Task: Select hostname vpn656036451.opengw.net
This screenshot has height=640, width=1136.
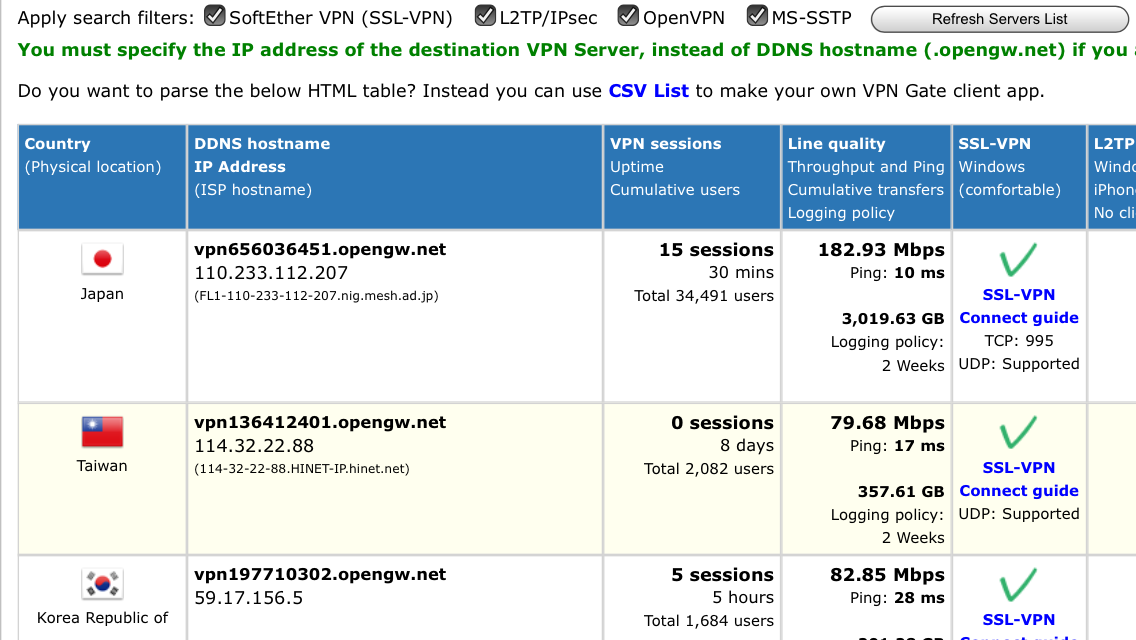Action: tap(320, 250)
